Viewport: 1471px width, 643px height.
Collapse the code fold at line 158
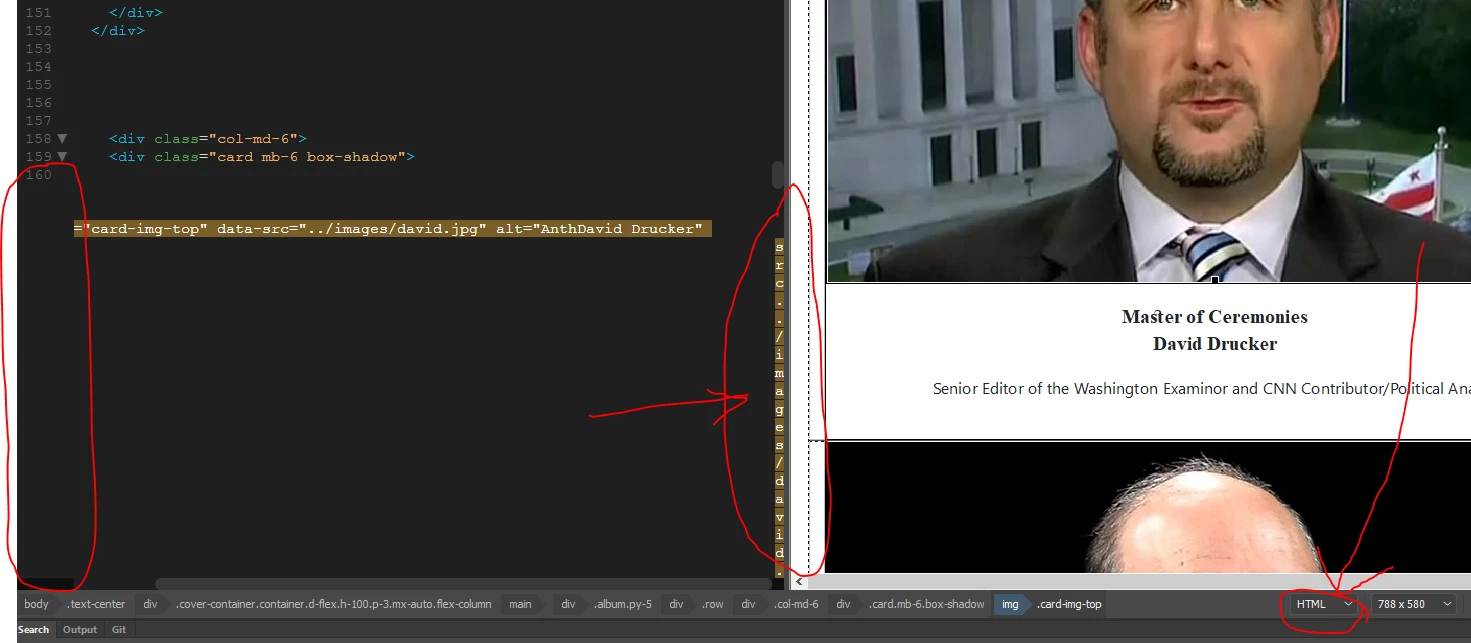click(62, 139)
